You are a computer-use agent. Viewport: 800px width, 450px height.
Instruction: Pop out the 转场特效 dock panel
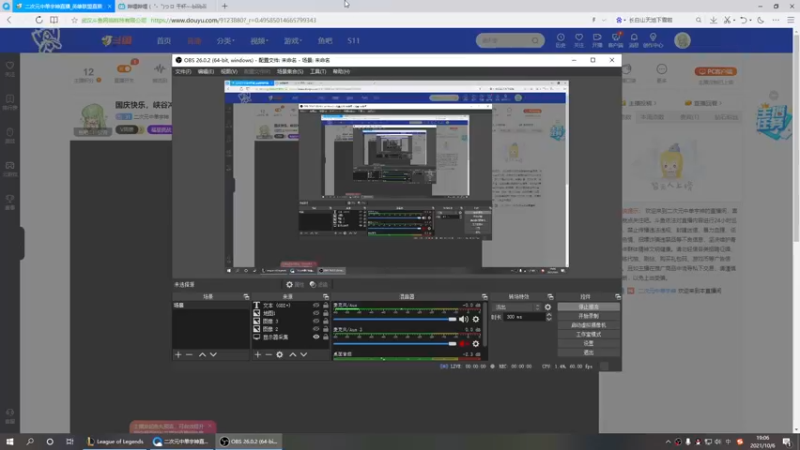[550, 296]
